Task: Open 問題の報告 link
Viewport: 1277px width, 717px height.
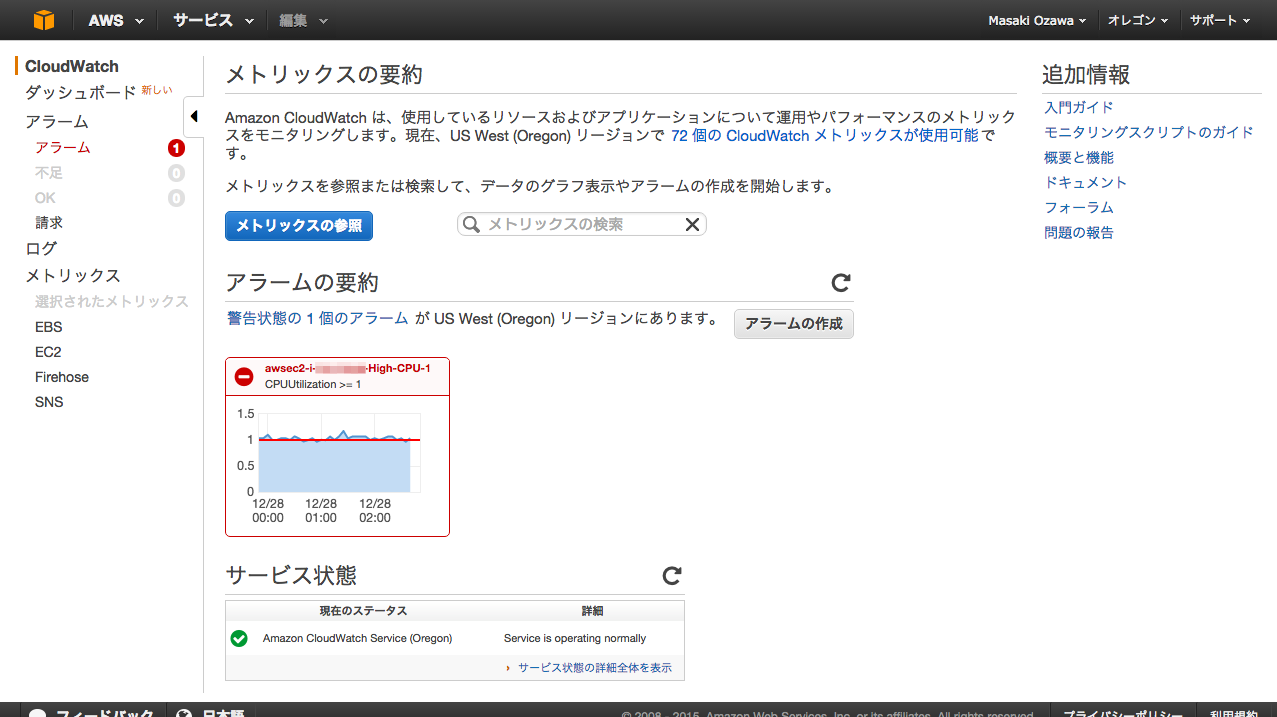Action: (1079, 232)
